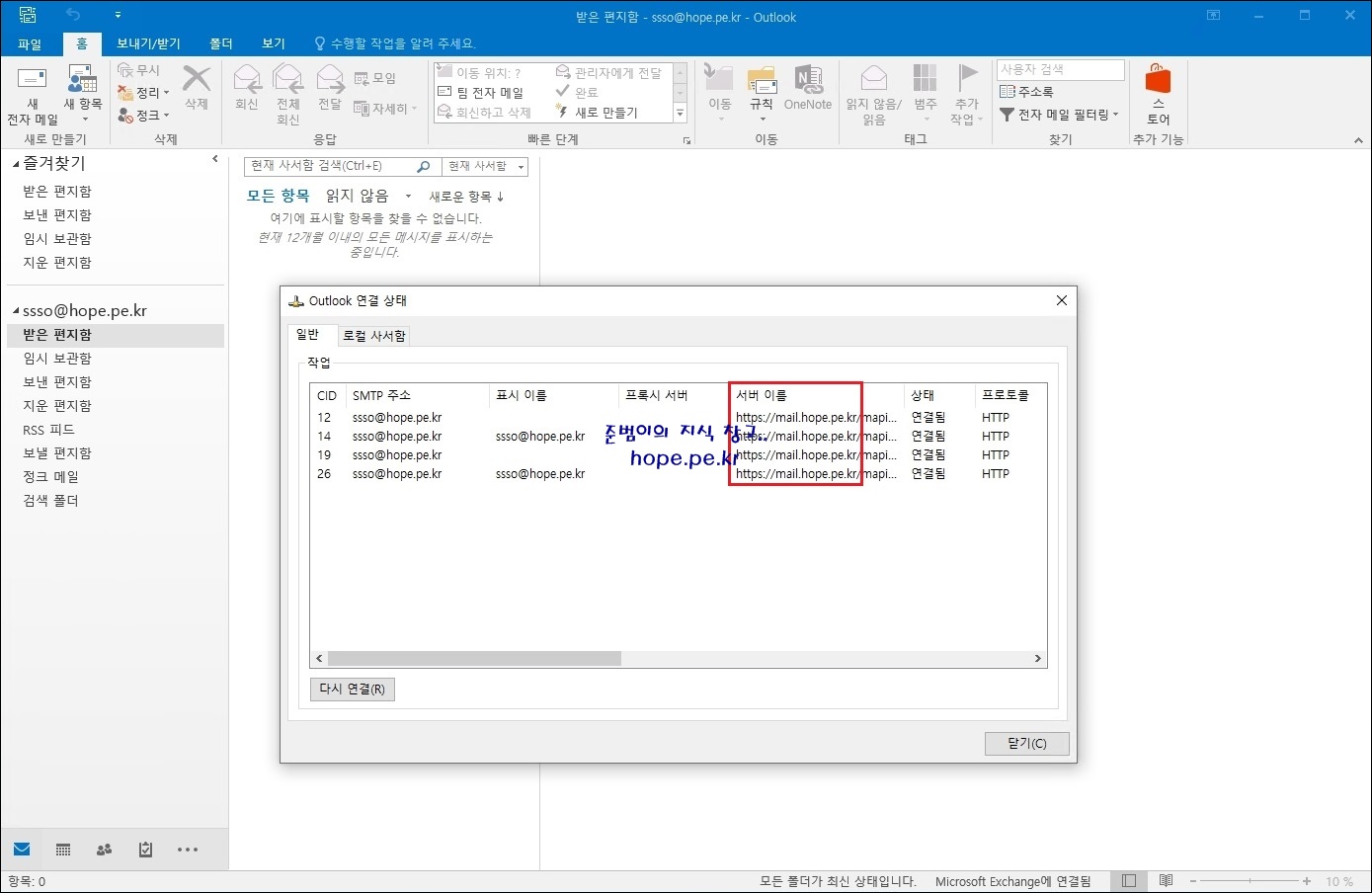Click the Calendar navigation icon
The width and height of the screenshot is (1372, 893).
(63, 850)
